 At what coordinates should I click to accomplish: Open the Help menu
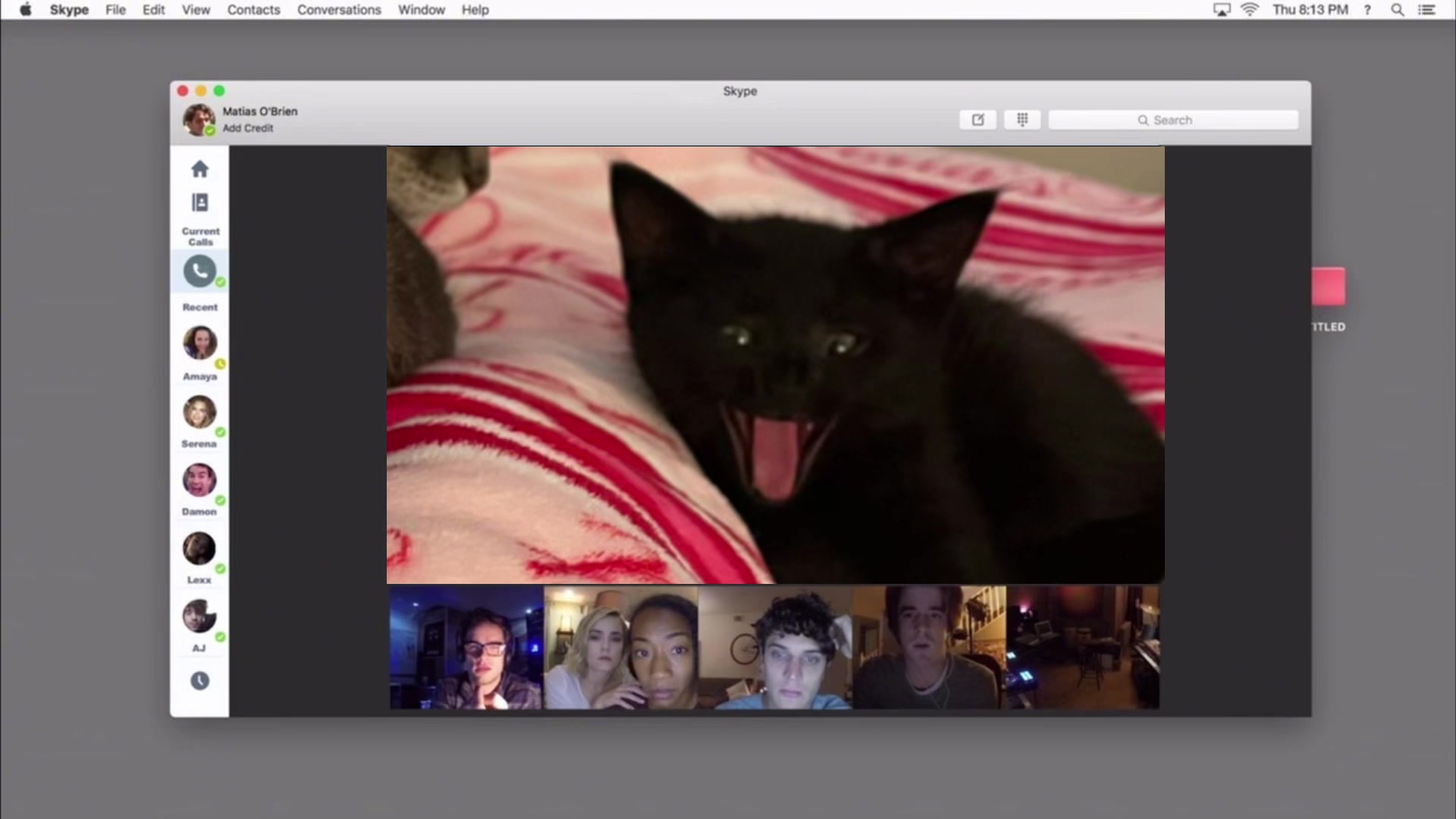pyautogui.click(x=475, y=10)
